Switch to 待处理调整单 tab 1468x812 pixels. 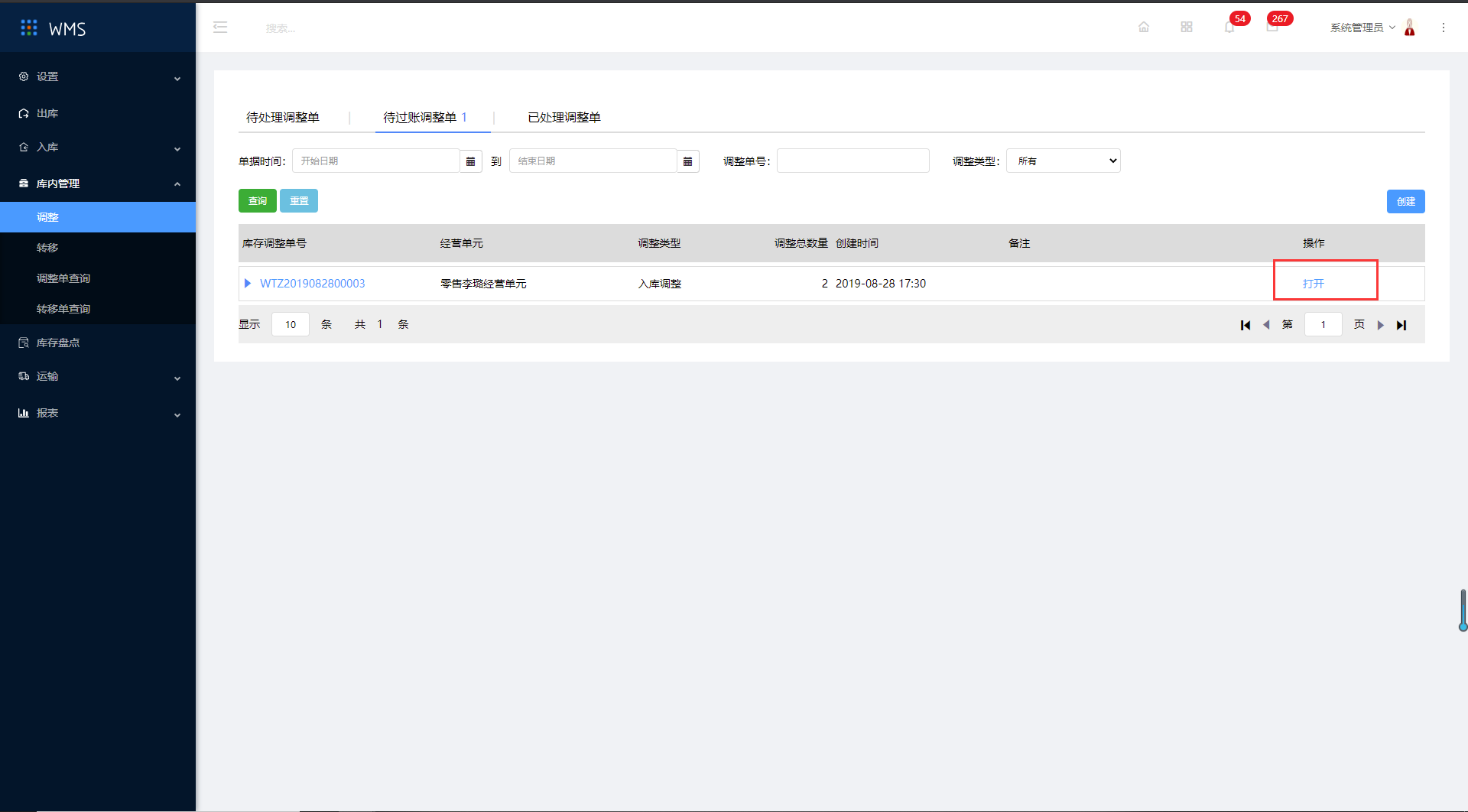click(x=283, y=117)
